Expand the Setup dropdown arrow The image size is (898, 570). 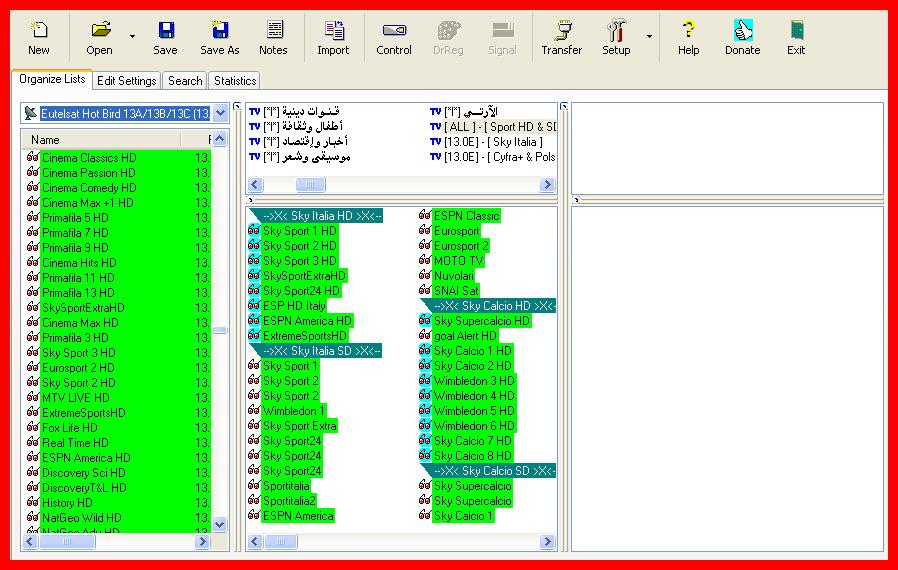pyautogui.click(x=649, y=37)
